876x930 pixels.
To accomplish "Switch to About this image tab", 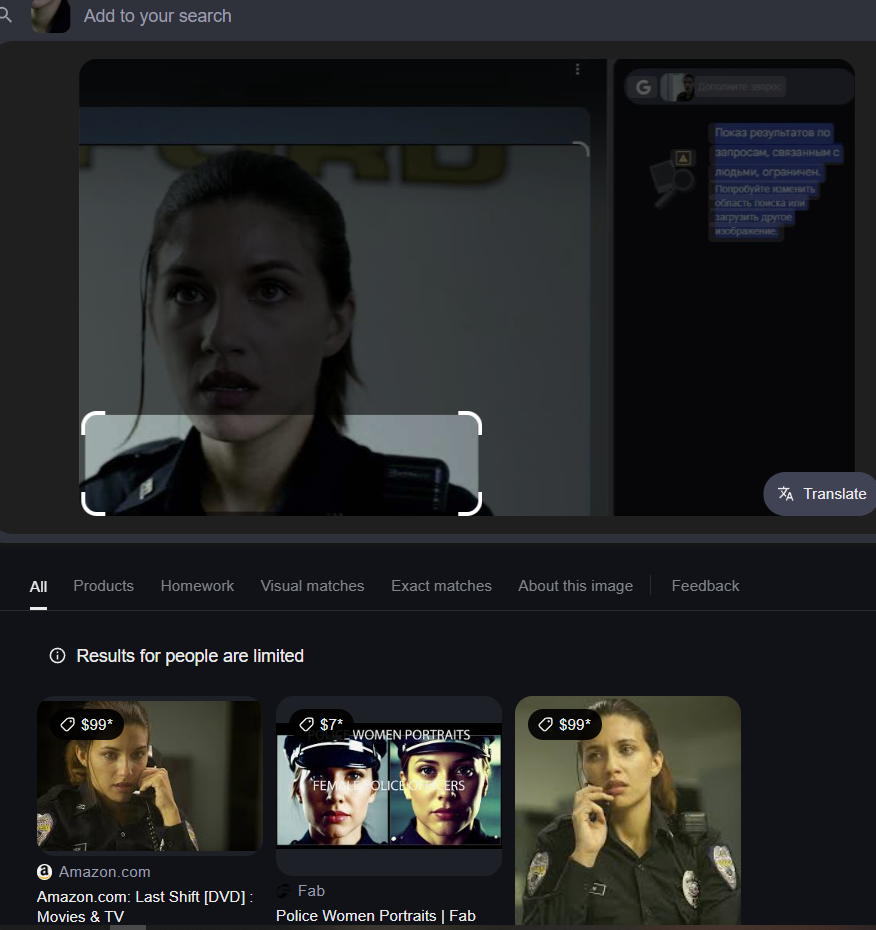I will pos(575,586).
